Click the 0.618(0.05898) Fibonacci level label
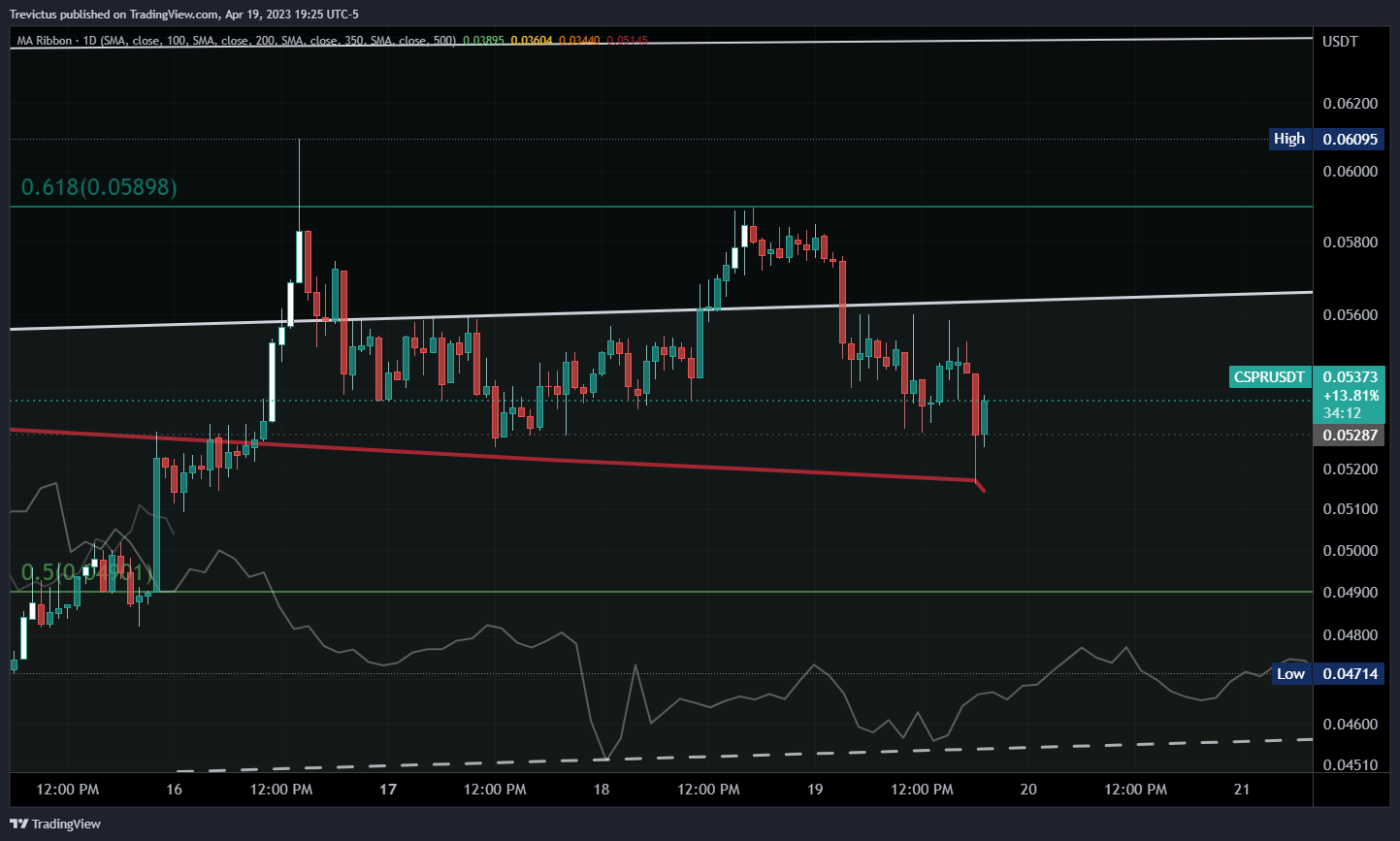Screen dimensions: 1400x841 click(99, 187)
